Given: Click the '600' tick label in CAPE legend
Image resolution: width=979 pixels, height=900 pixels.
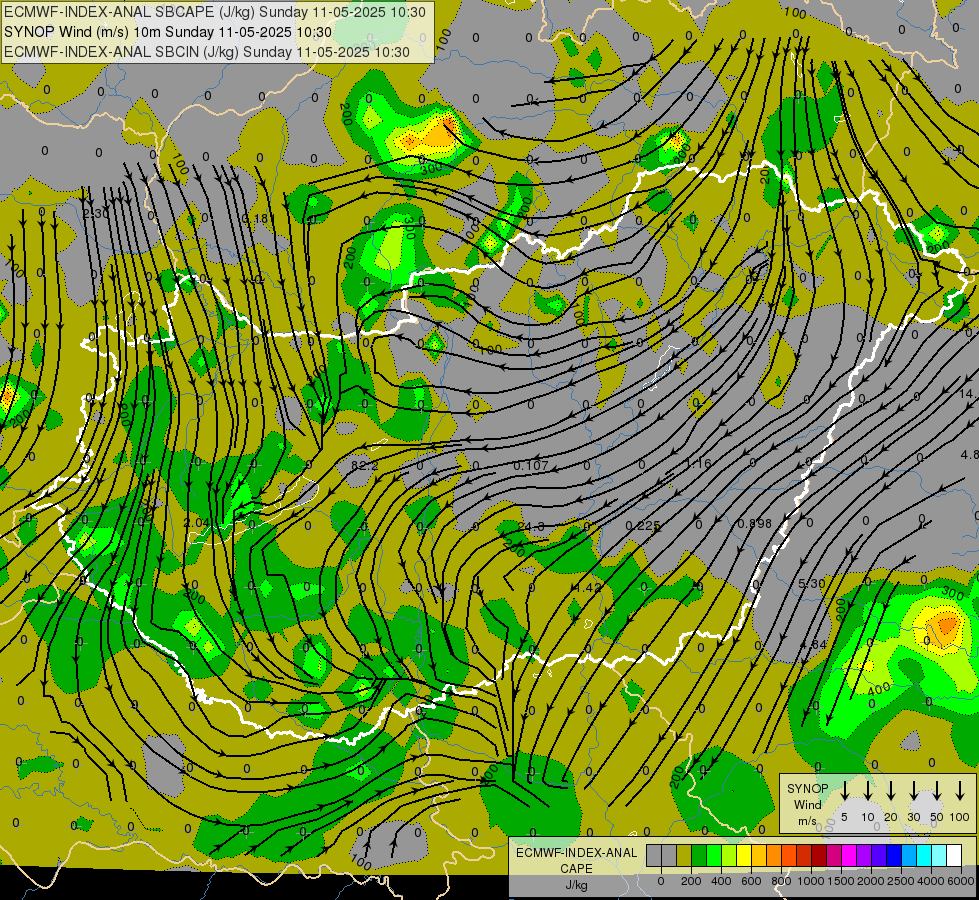Looking at the screenshot, I should (751, 881).
